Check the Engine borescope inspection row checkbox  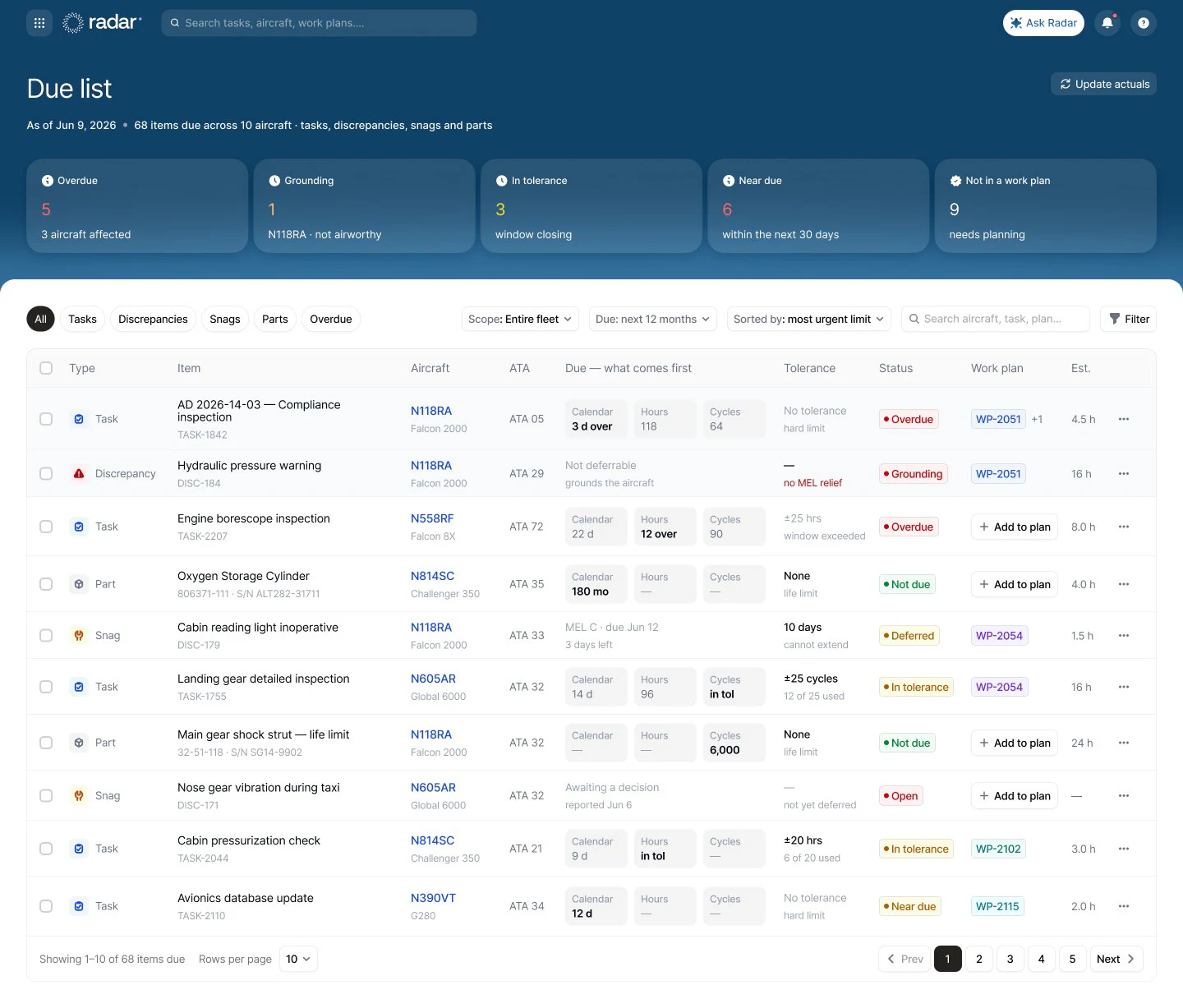coord(46,527)
